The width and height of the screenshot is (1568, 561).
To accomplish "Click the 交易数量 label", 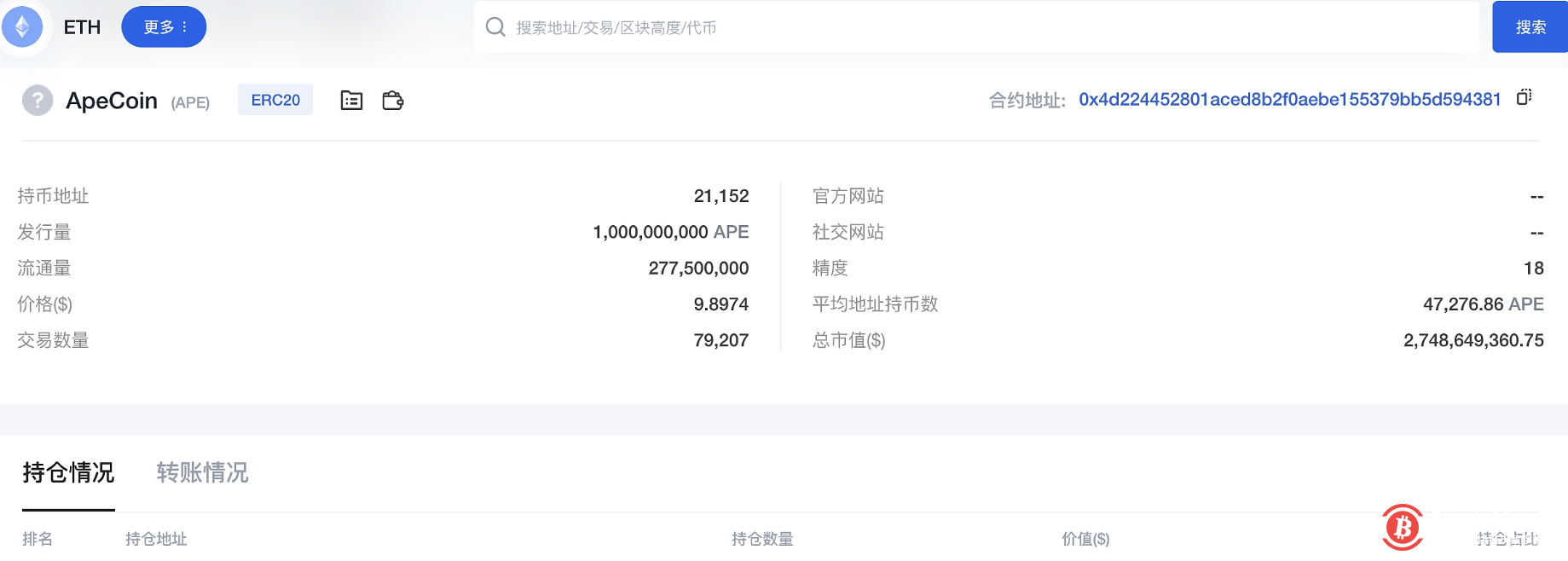I will click(53, 340).
